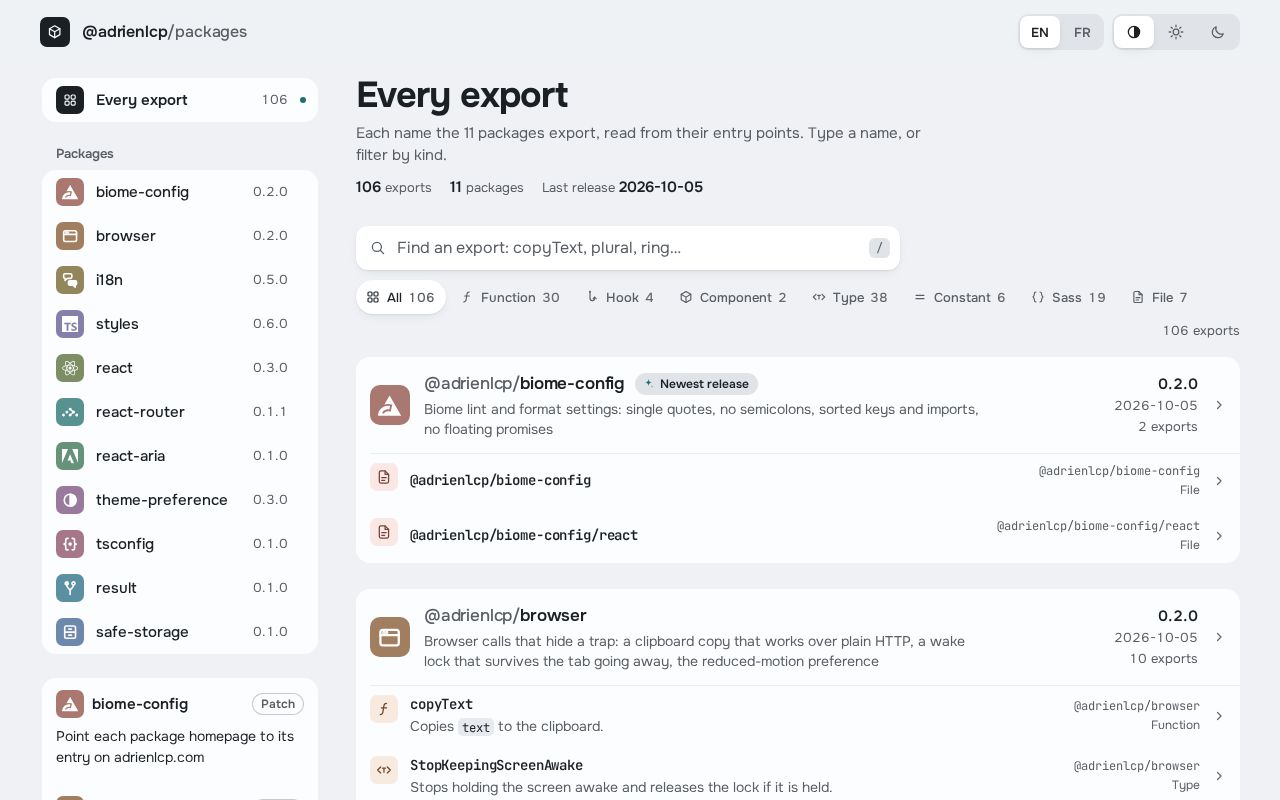Expand the biome-config package card chevron
The image size is (1280, 800).
tap(1219, 405)
